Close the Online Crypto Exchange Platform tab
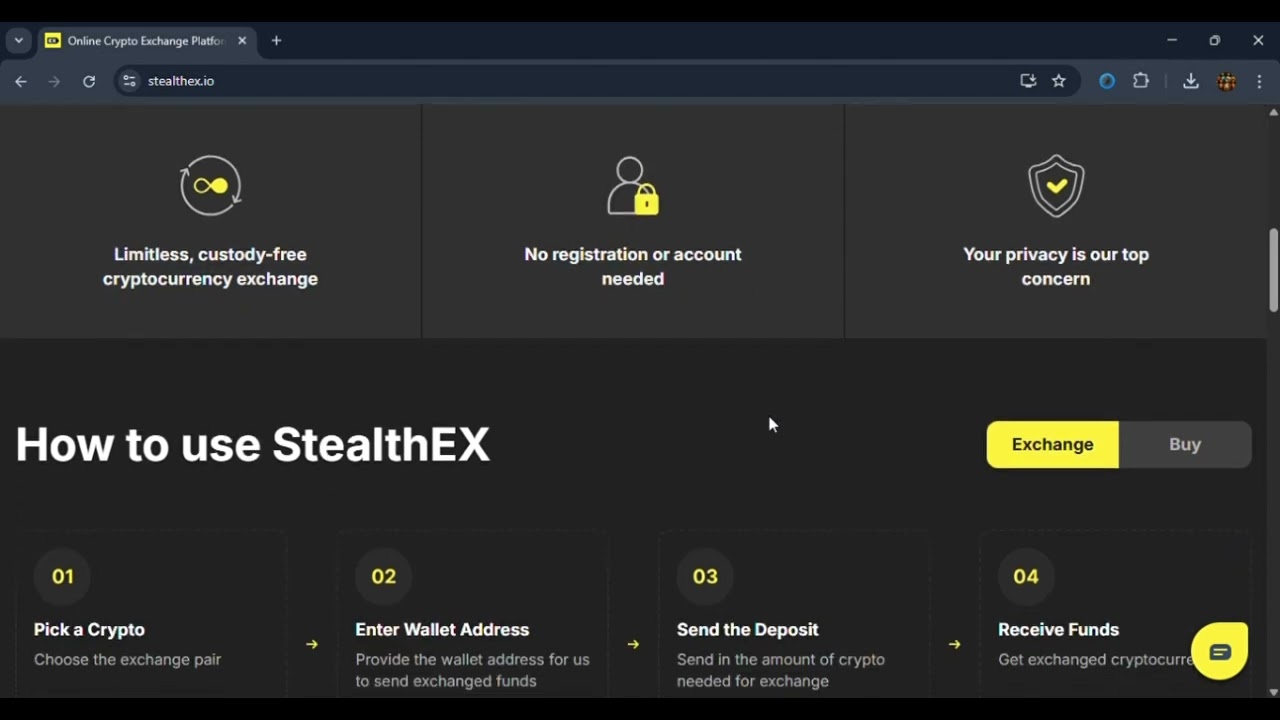The height and width of the screenshot is (720, 1280). click(242, 41)
